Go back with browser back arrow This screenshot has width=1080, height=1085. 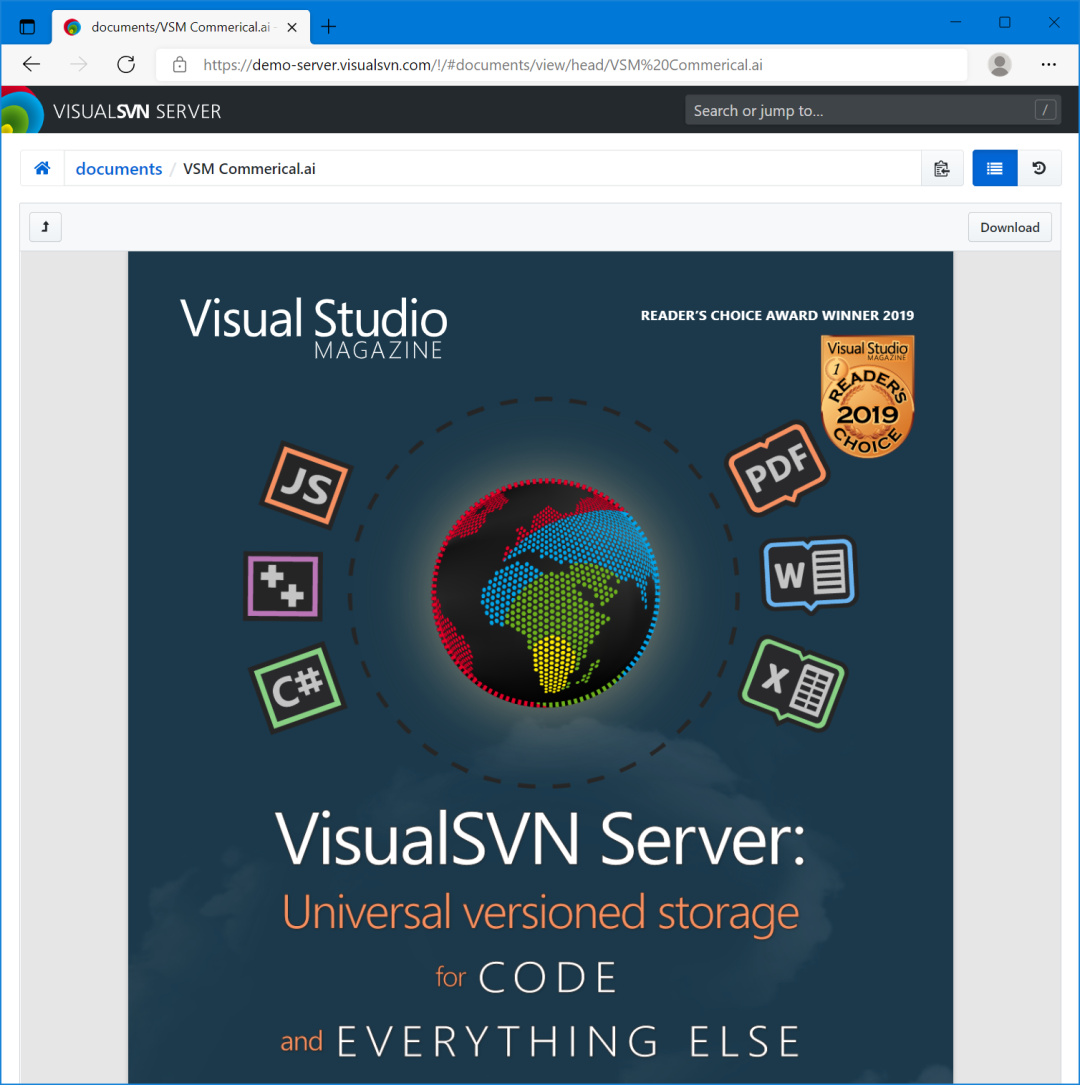click(x=31, y=64)
